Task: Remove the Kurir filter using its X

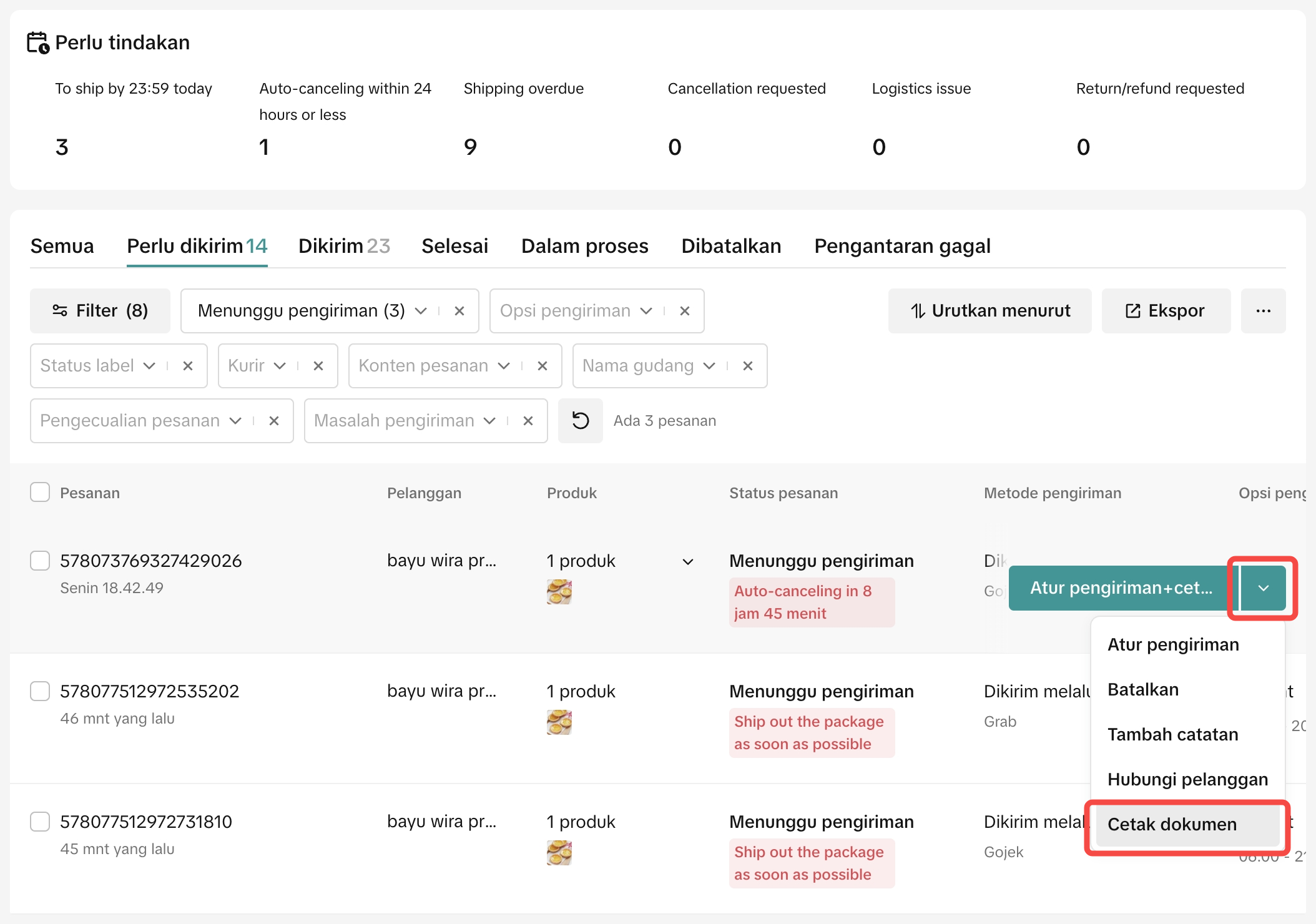Action: [x=318, y=366]
